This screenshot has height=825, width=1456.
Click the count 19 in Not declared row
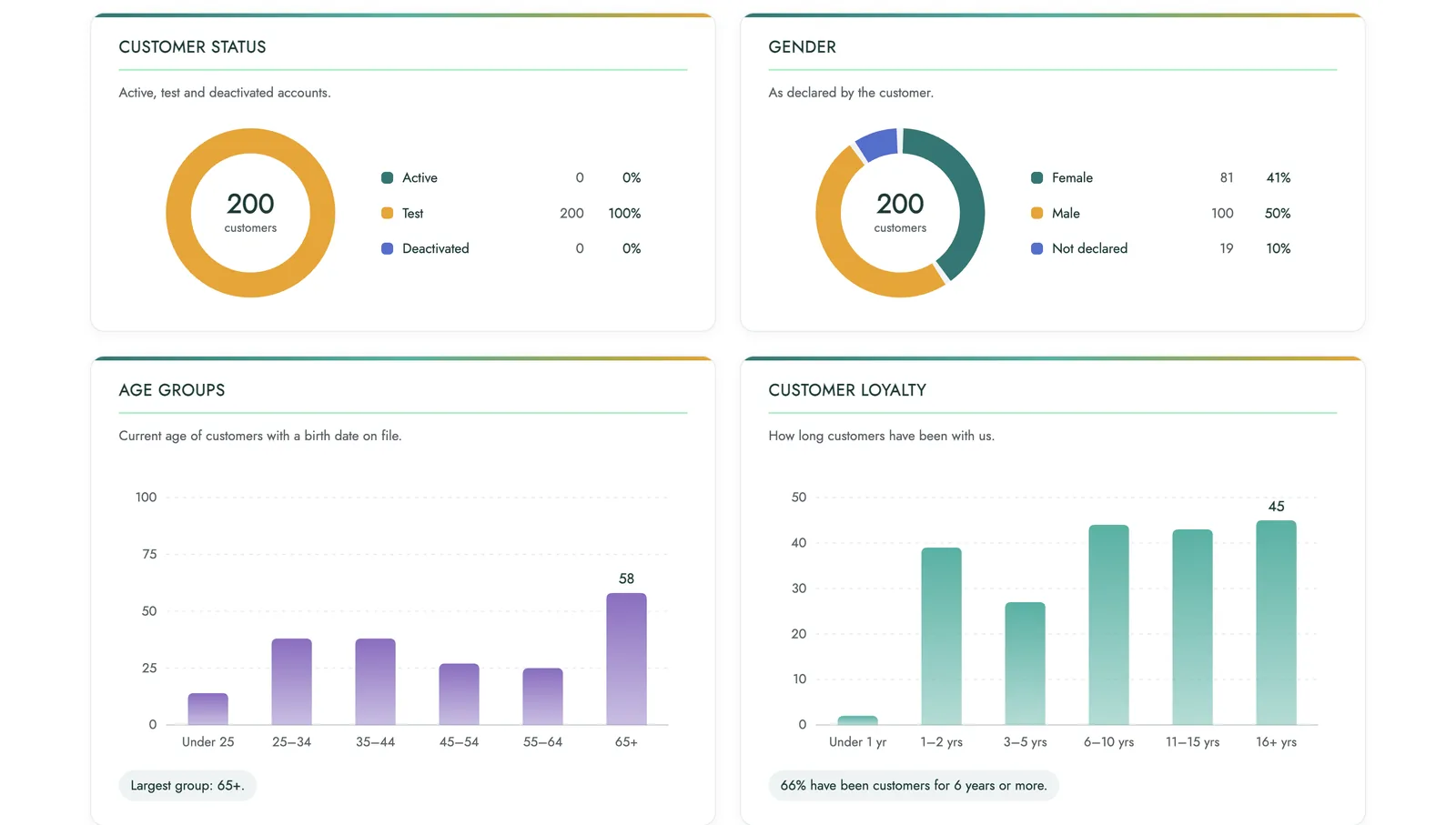point(1227,248)
